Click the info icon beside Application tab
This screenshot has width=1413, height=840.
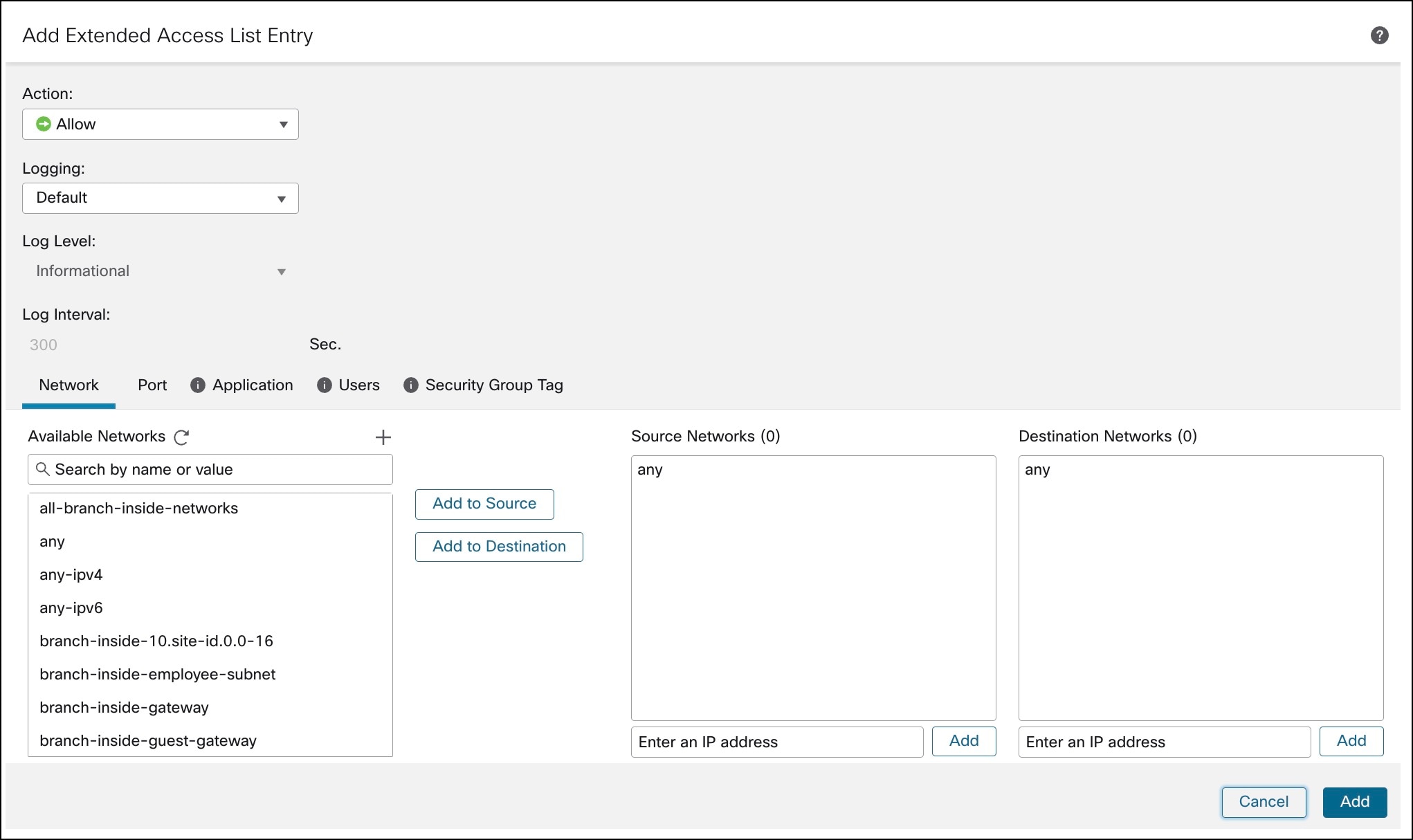[198, 385]
